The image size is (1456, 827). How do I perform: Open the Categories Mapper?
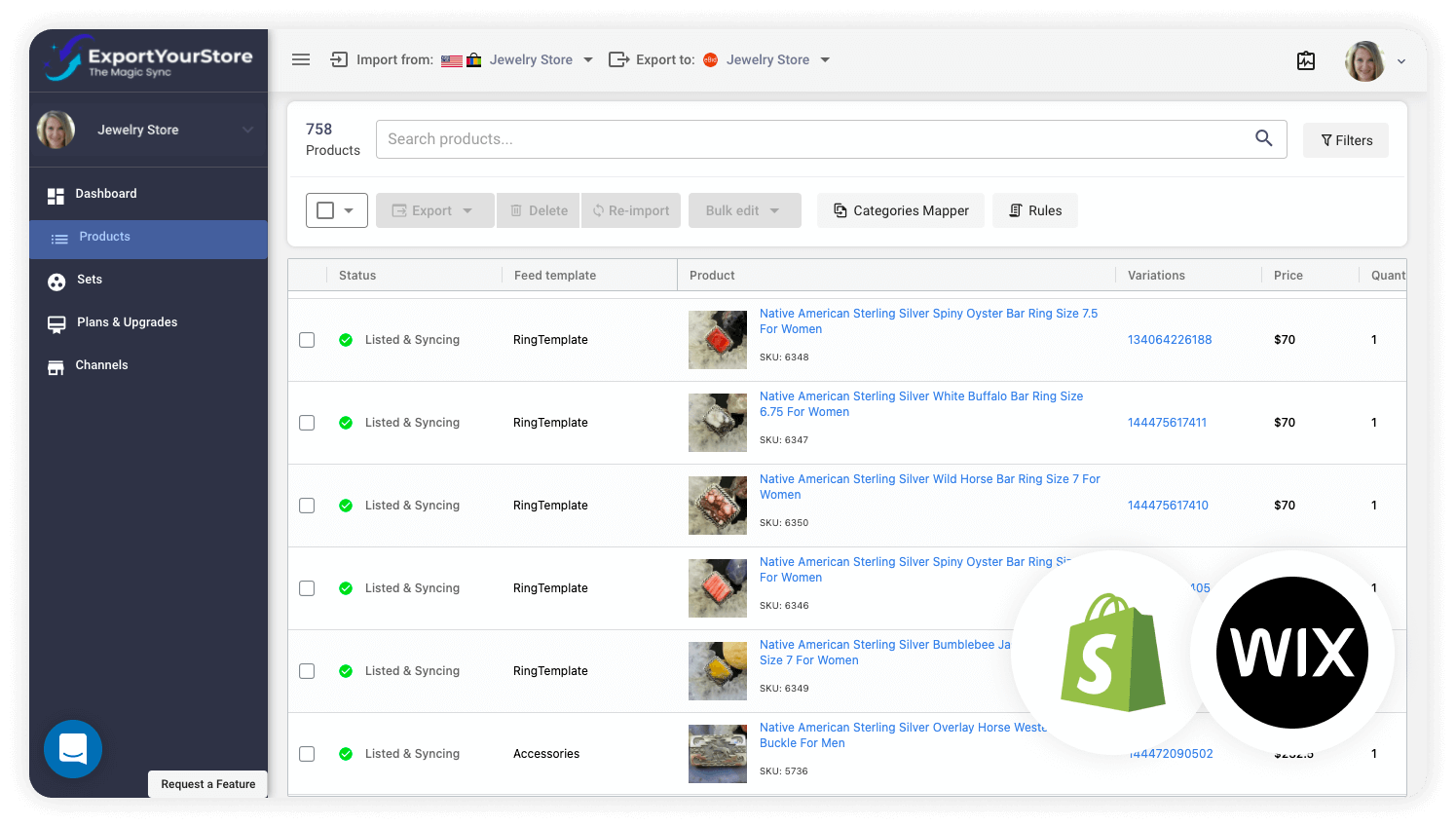(x=900, y=210)
